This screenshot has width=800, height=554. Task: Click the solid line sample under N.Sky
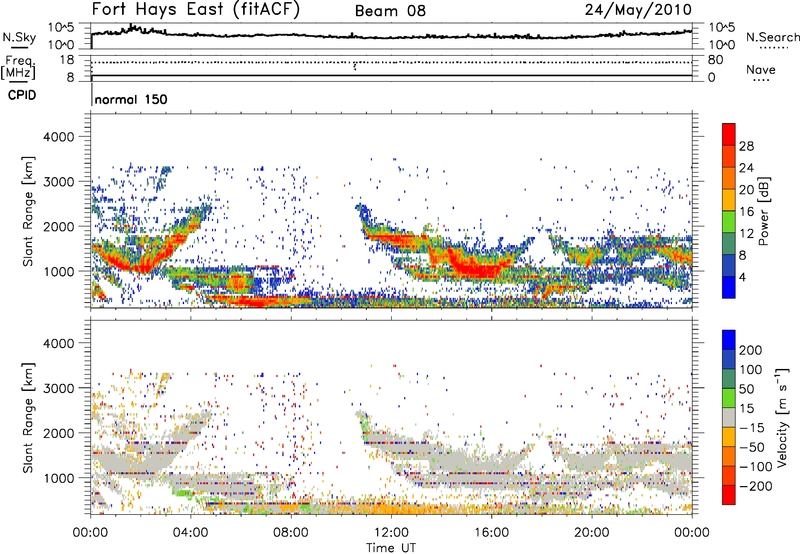(19, 47)
